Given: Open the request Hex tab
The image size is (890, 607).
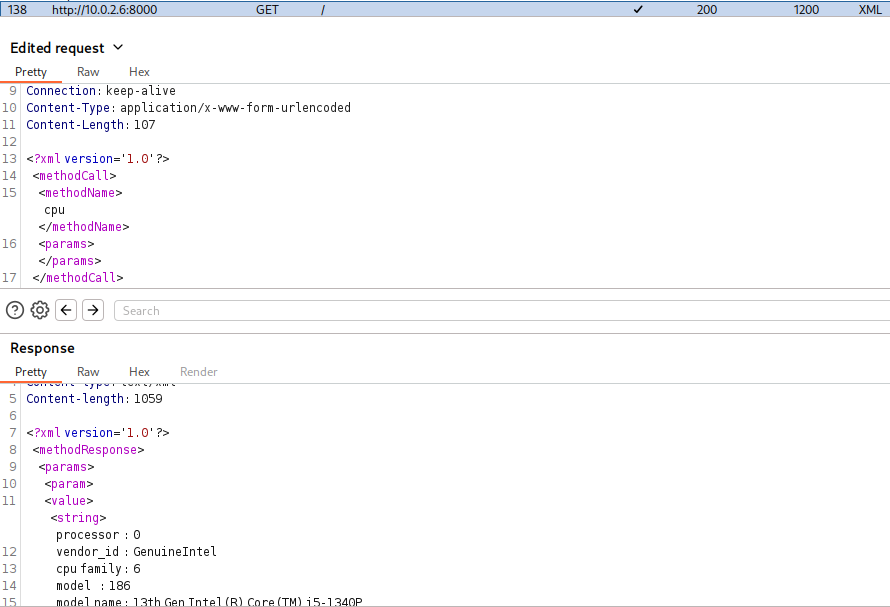Looking at the screenshot, I should [139, 72].
